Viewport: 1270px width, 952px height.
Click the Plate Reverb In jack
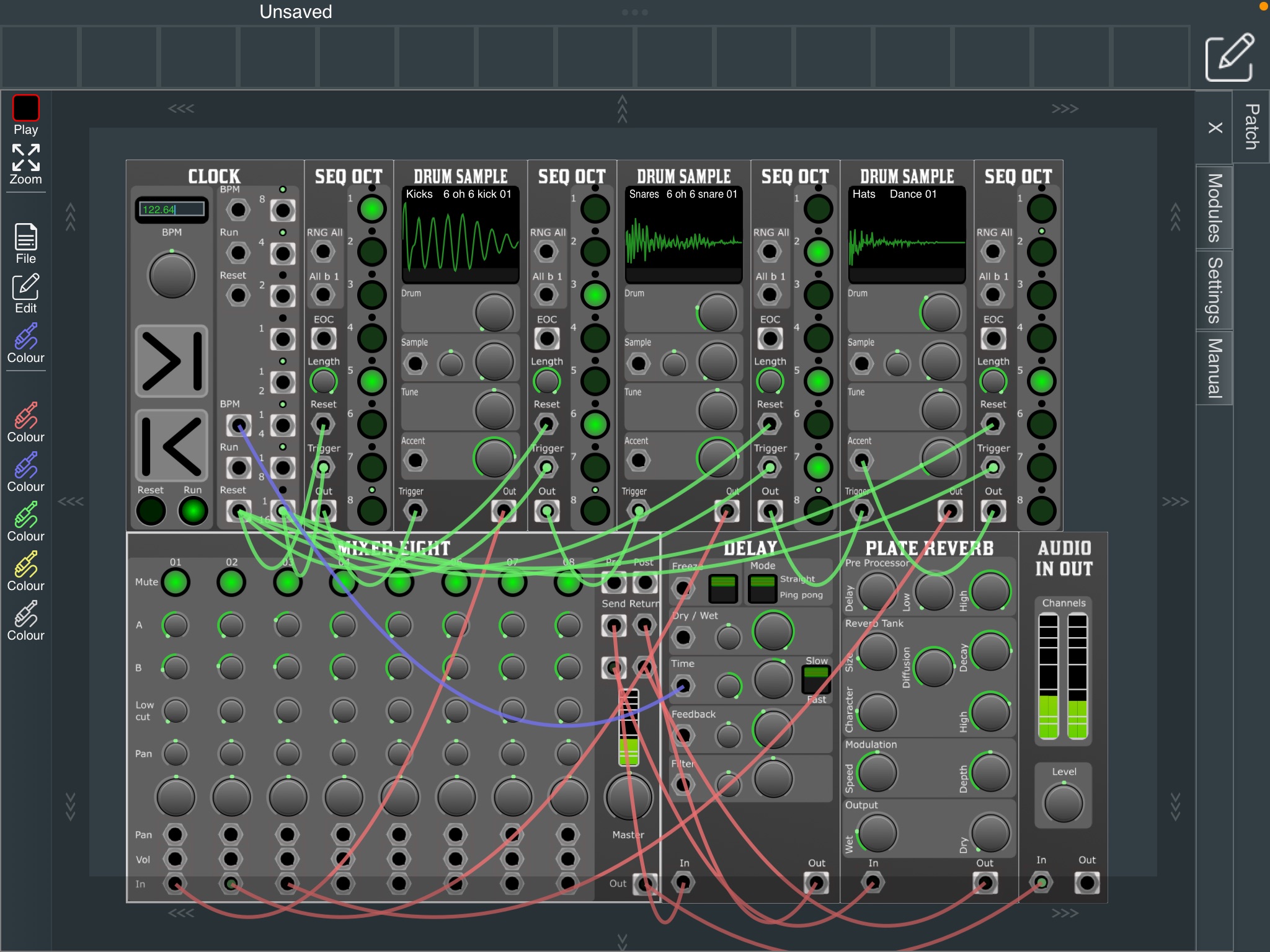[873, 883]
